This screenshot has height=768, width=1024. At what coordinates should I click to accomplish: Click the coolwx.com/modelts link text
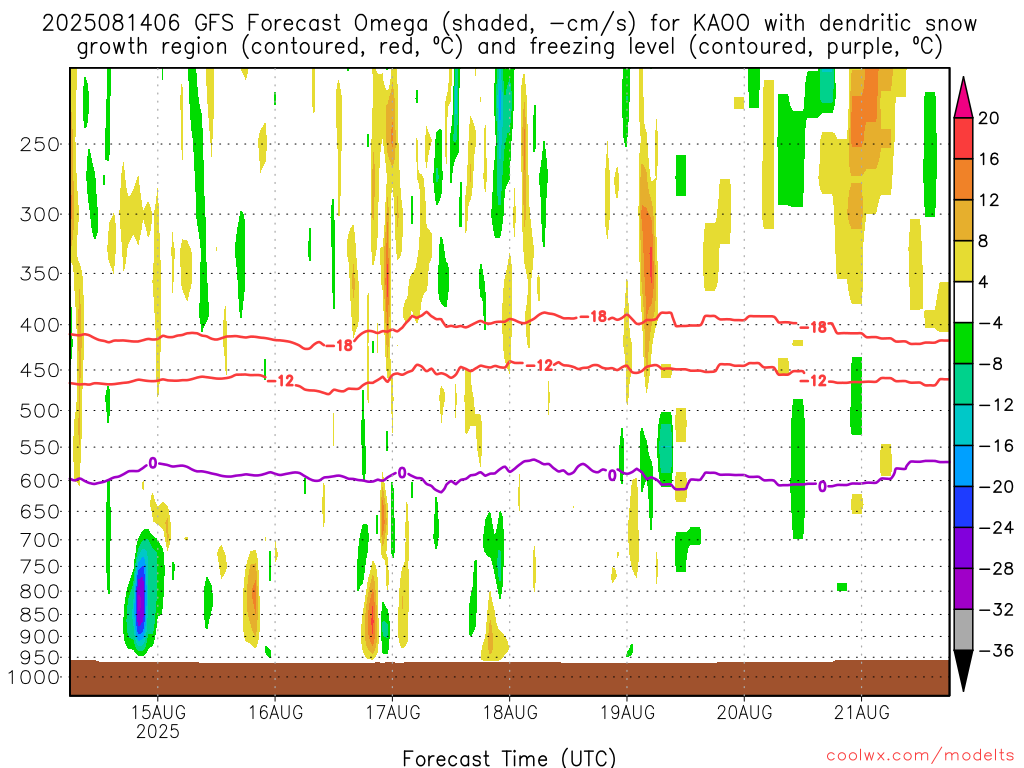(920, 755)
